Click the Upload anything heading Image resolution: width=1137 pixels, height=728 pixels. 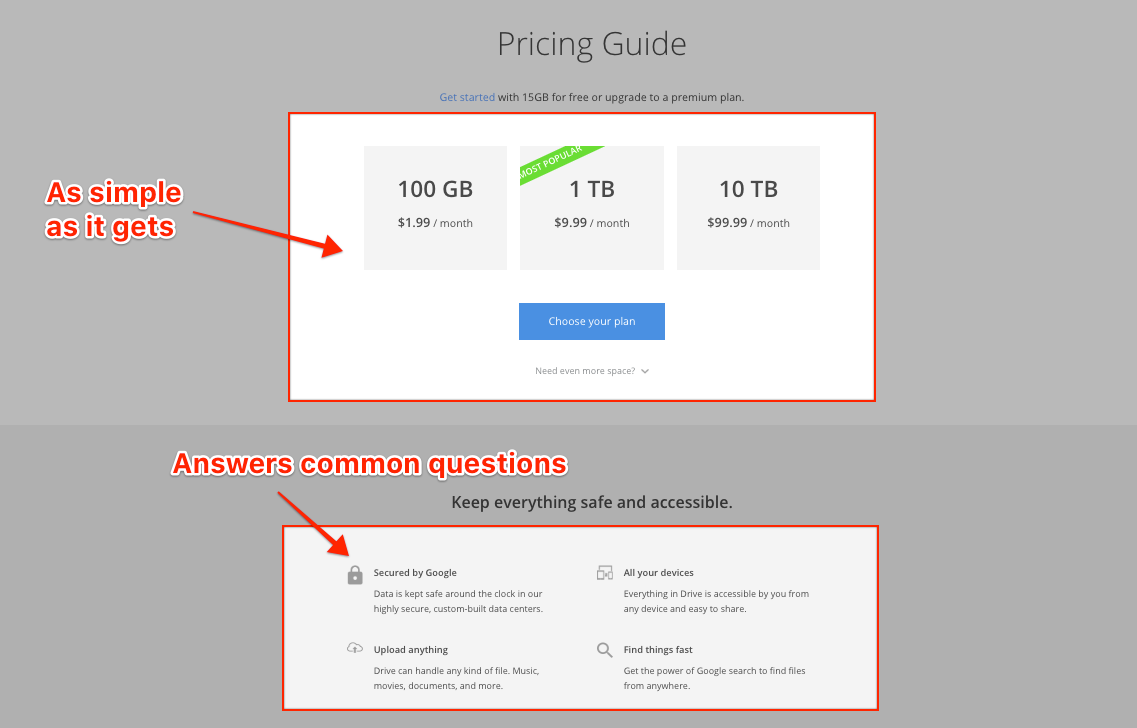pos(410,650)
